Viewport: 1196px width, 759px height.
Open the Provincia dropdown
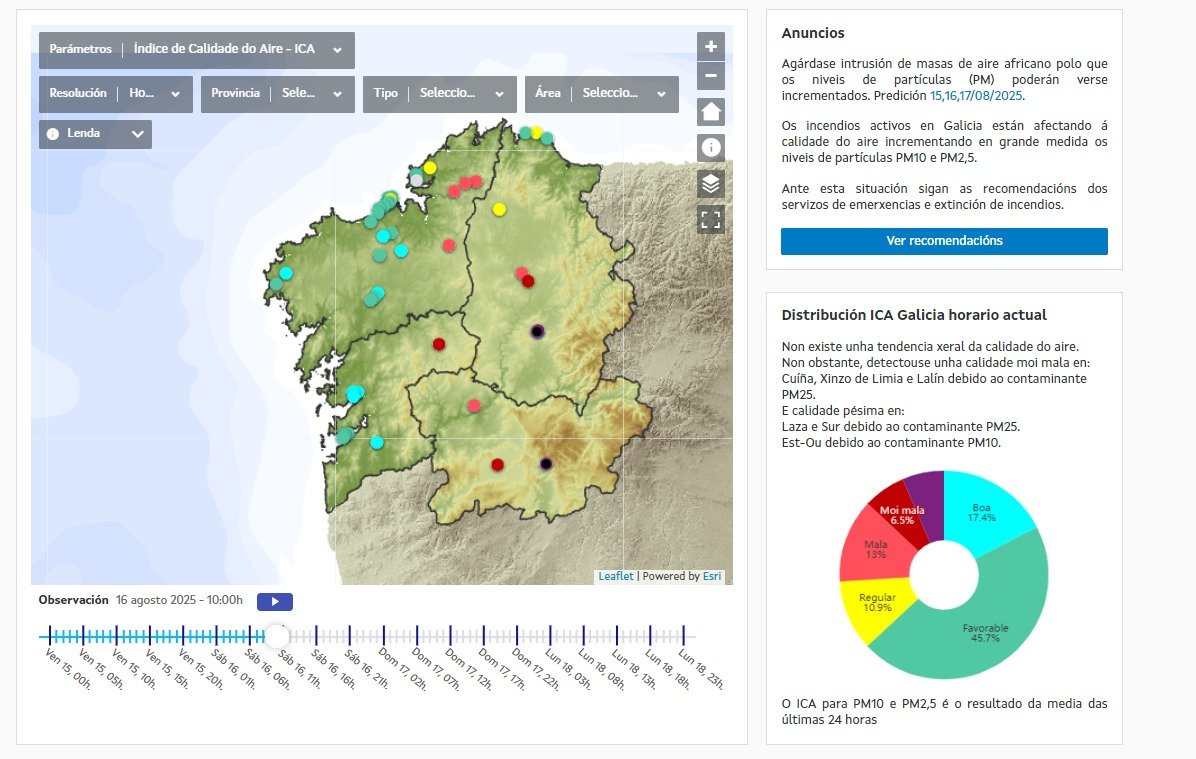338,93
